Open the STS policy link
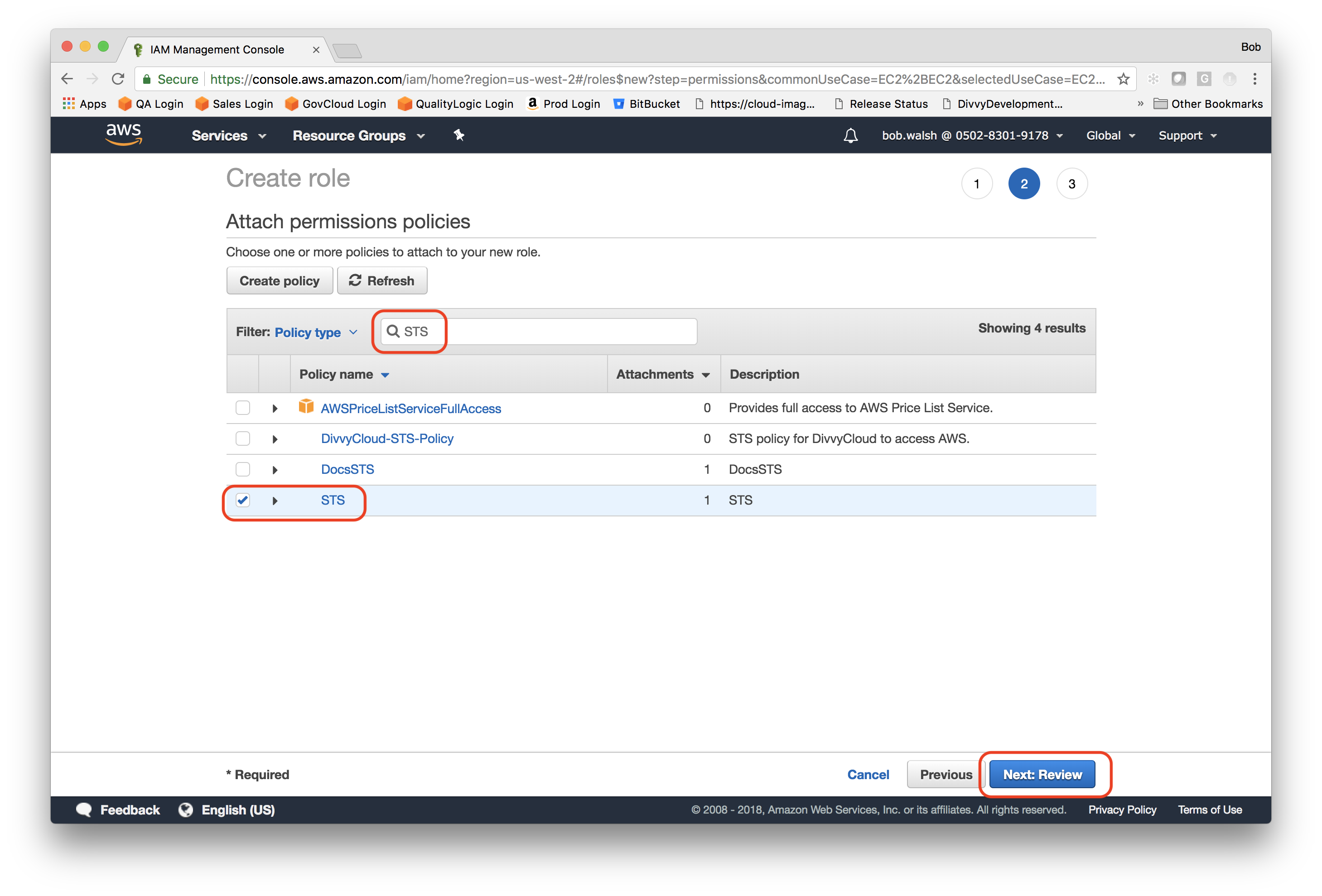1322x896 pixels. click(x=333, y=500)
